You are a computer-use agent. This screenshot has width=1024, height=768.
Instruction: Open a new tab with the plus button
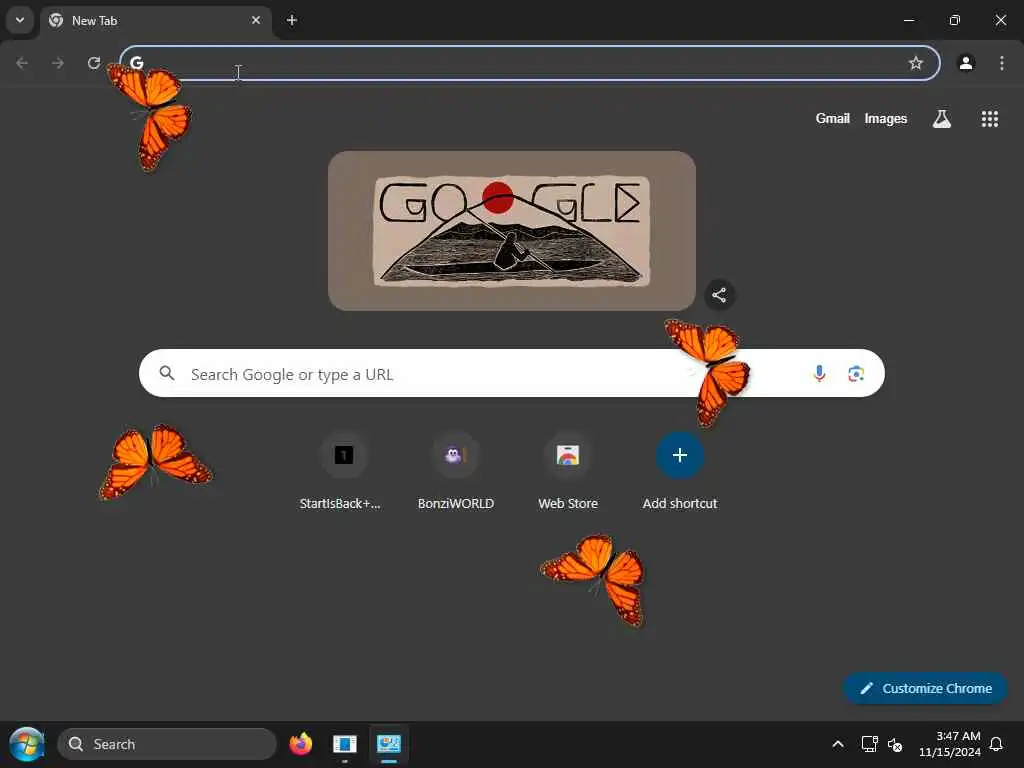[292, 20]
